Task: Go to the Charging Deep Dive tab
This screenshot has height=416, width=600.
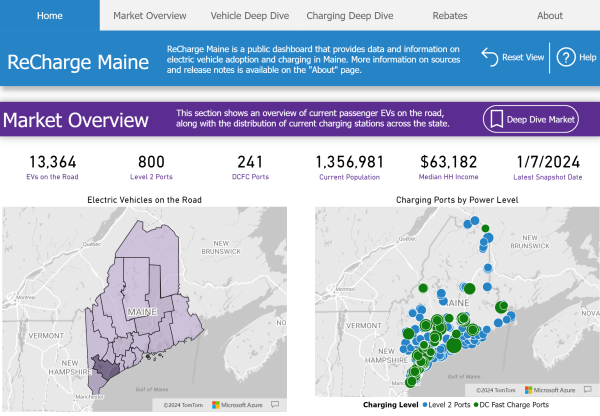Action: 350,15
